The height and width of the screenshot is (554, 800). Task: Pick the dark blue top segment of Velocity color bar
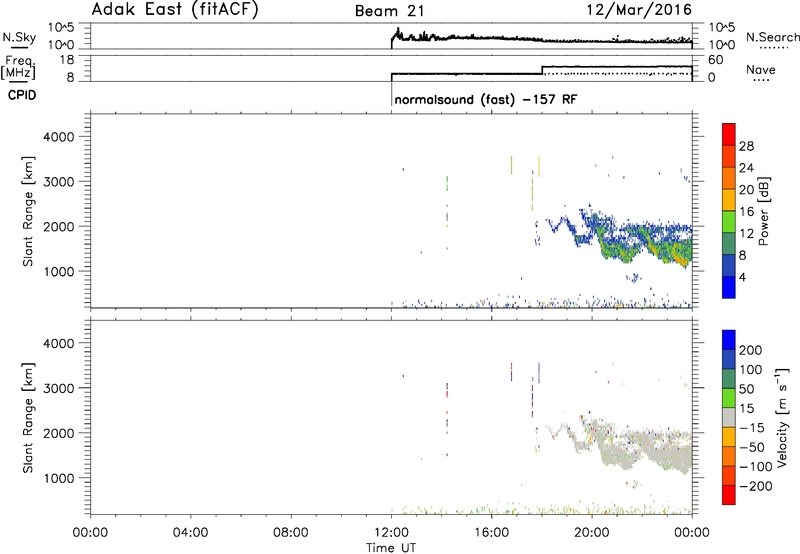pyautogui.click(x=729, y=340)
